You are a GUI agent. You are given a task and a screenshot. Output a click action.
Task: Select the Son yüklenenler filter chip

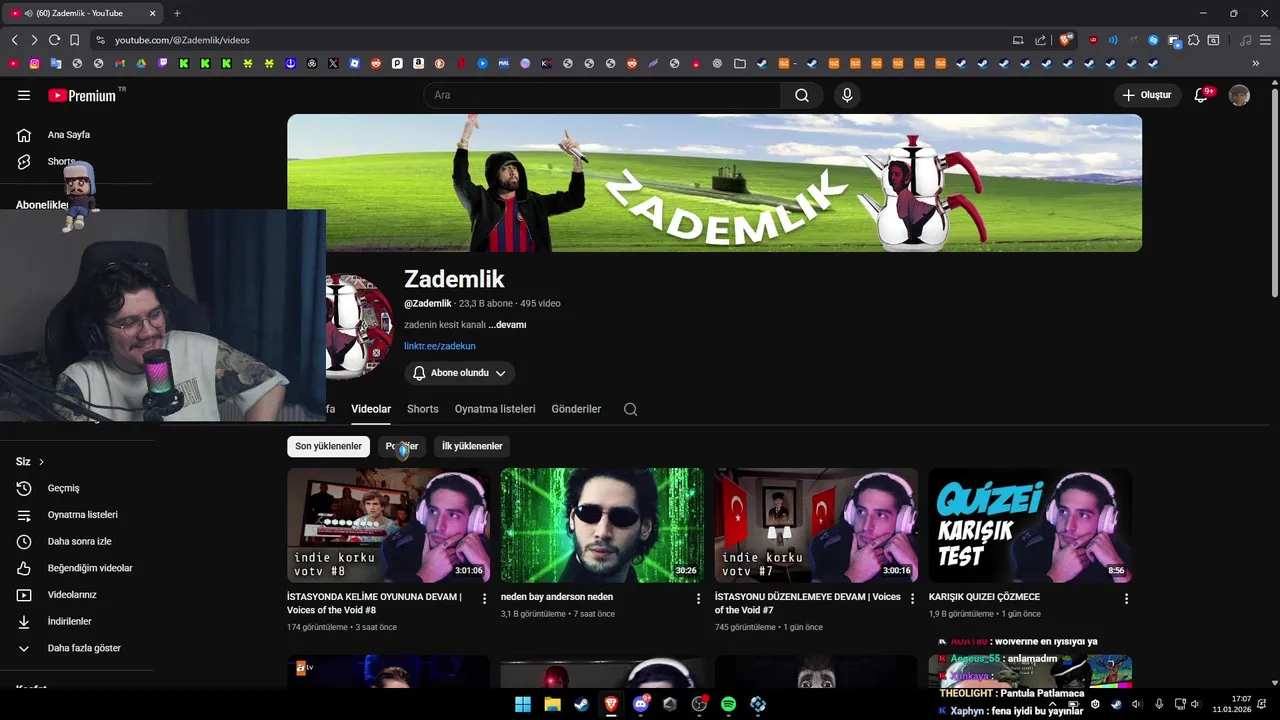pos(328,446)
